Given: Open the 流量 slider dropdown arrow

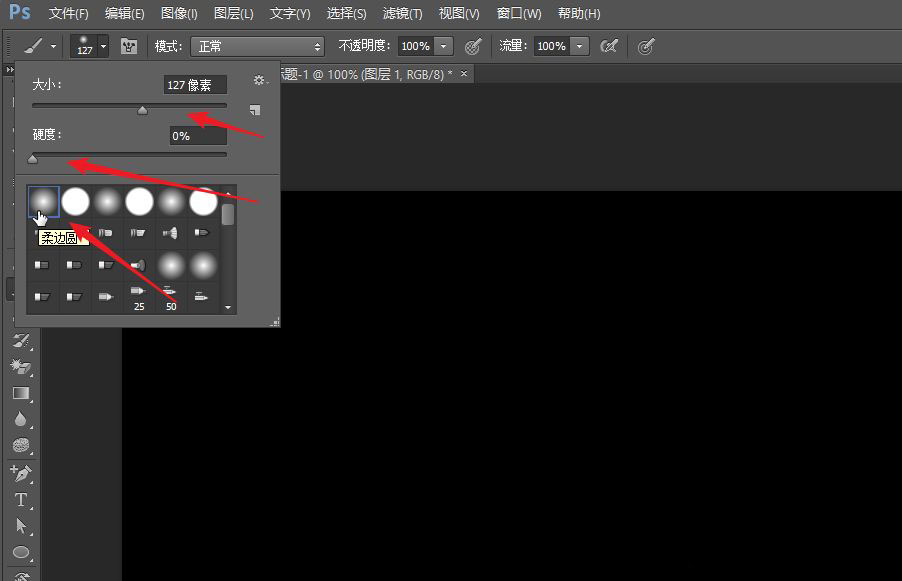Looking at the screenshot, I should coord(580,46).
